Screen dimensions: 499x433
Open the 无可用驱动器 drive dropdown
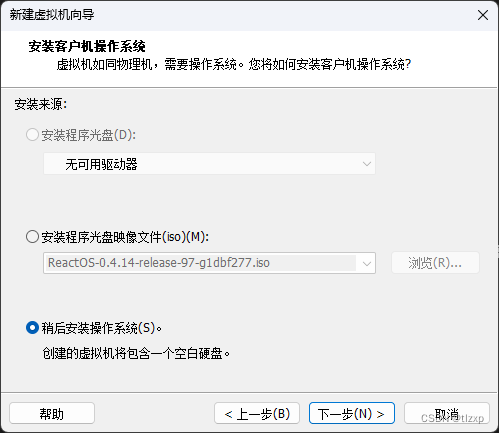(209, 164)
